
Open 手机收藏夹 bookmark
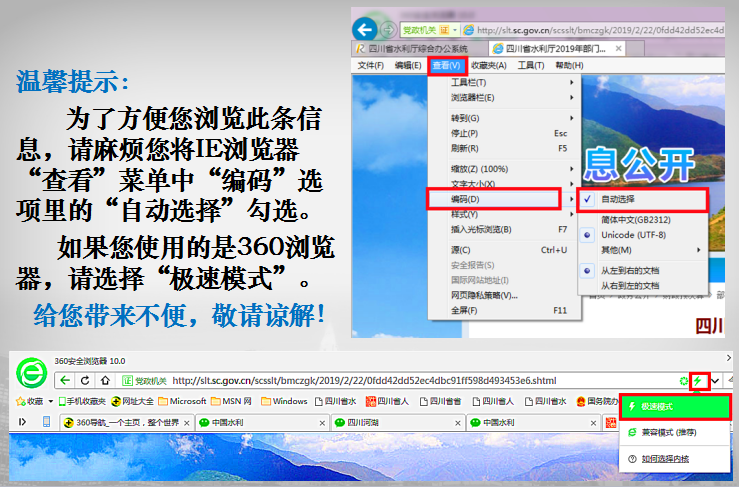[x=82, y=401]
